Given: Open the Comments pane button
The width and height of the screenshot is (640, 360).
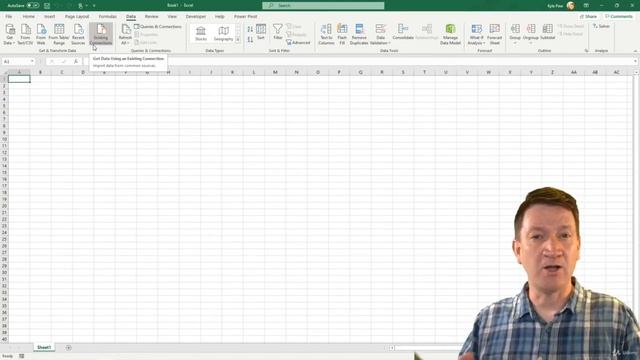Looking at the screenshot, I should point(619,16).
